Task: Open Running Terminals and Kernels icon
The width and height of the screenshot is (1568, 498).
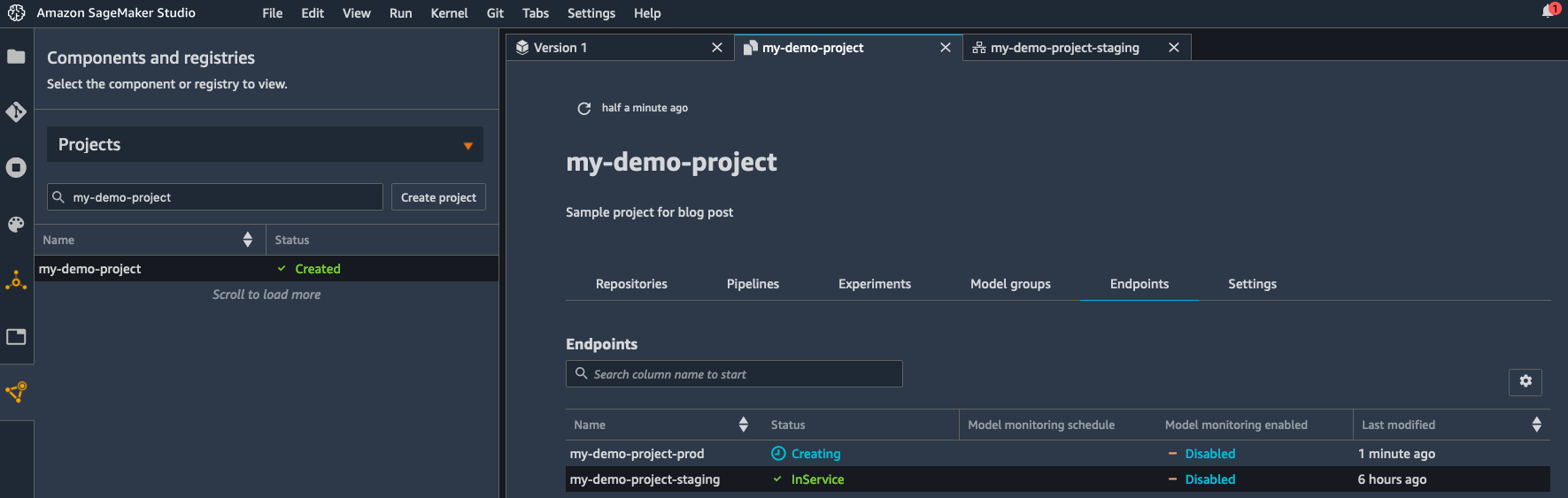Action: click(16, 168)
